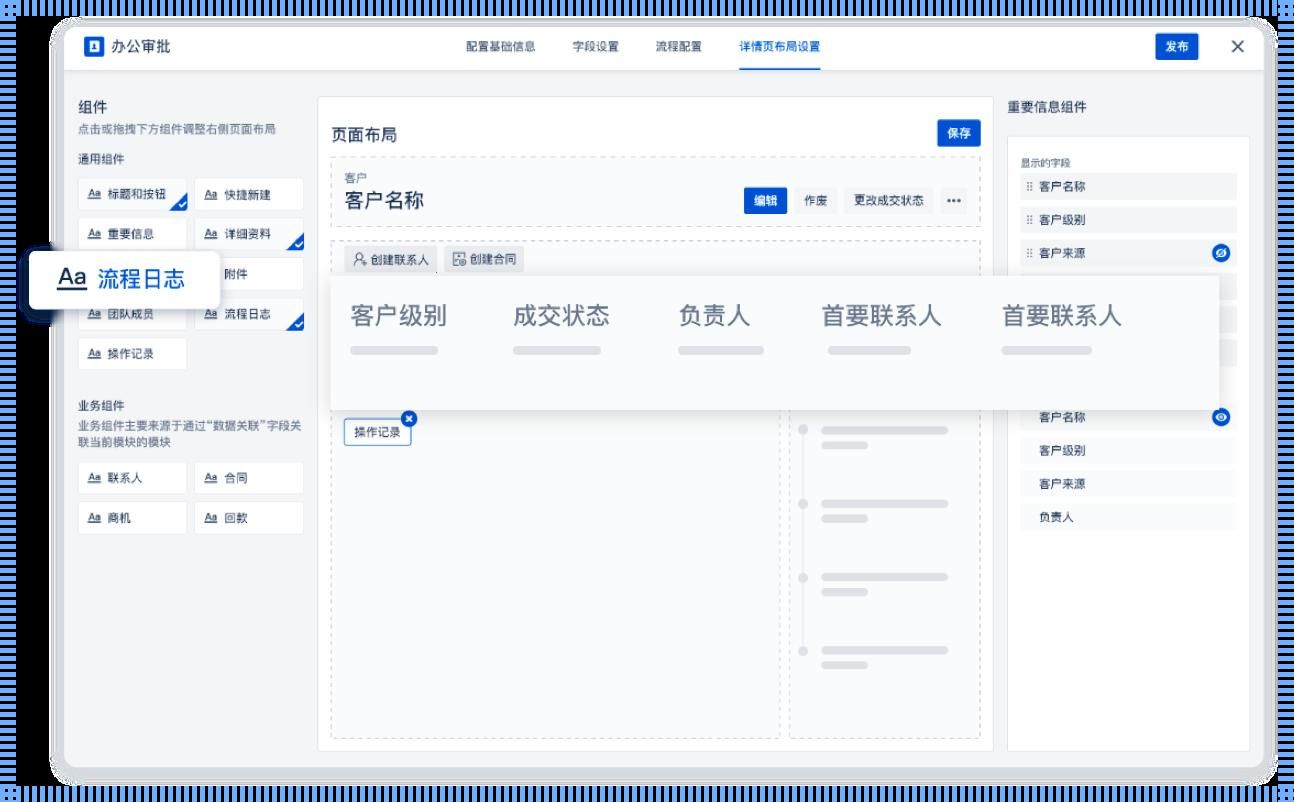Click 保存 to save the page layout
The height and width of the screenshot is (802, 1294).
959,133
